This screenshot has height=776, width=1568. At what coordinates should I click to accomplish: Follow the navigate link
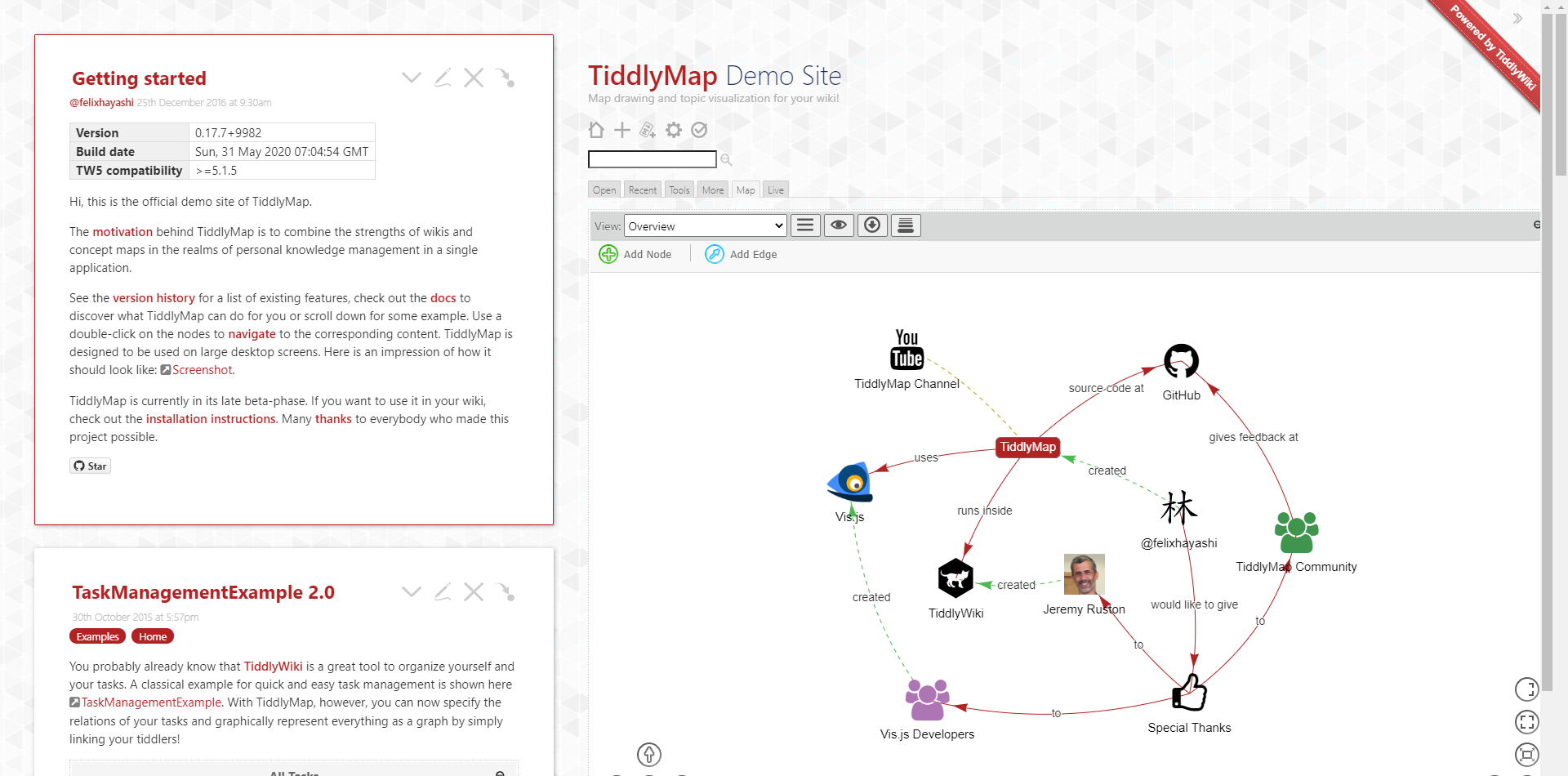252,334
